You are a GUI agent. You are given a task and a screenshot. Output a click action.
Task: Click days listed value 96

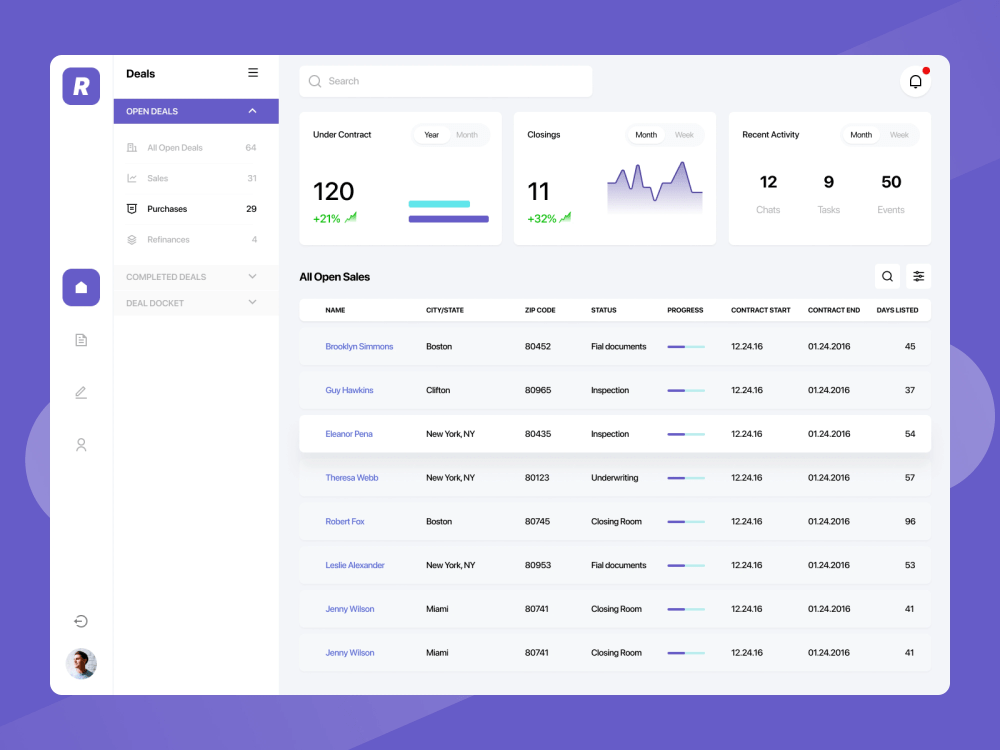[910, 522]
